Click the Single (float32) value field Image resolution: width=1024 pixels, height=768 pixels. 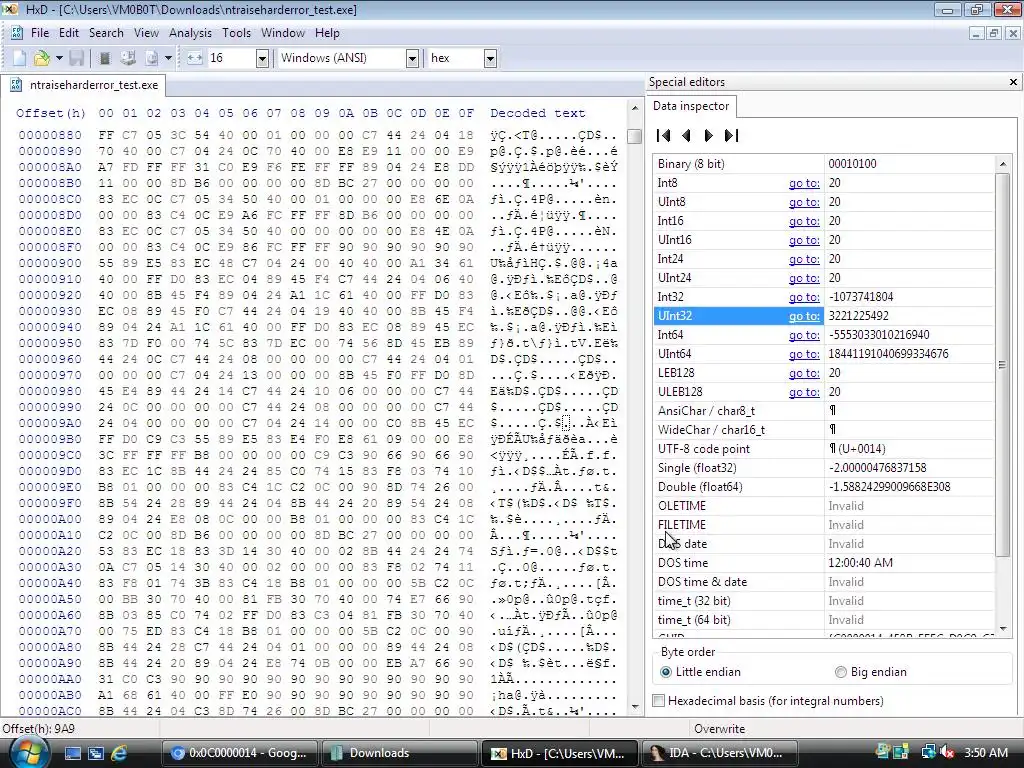(909, 468)
